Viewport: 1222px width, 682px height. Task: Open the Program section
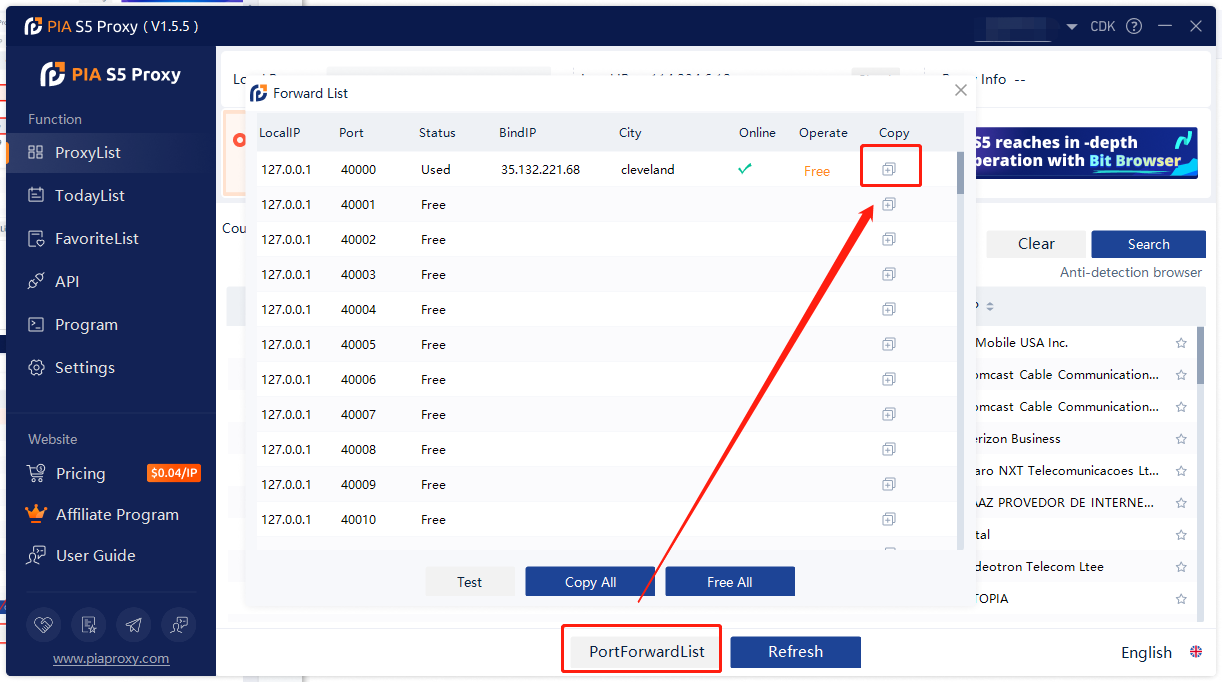(89, 324)
